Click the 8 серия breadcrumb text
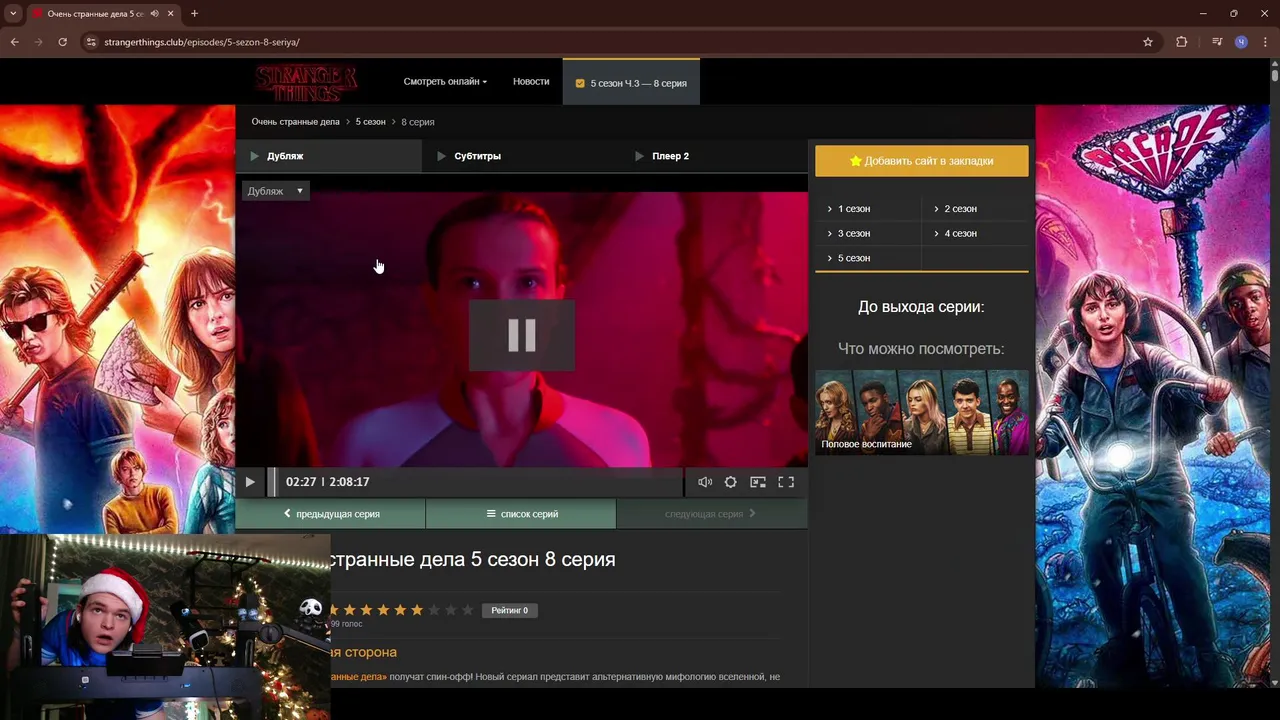 click(417, 122)
